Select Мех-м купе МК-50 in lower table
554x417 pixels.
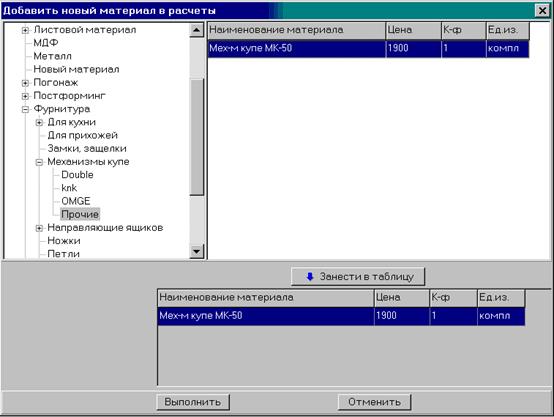click(266, 316)
